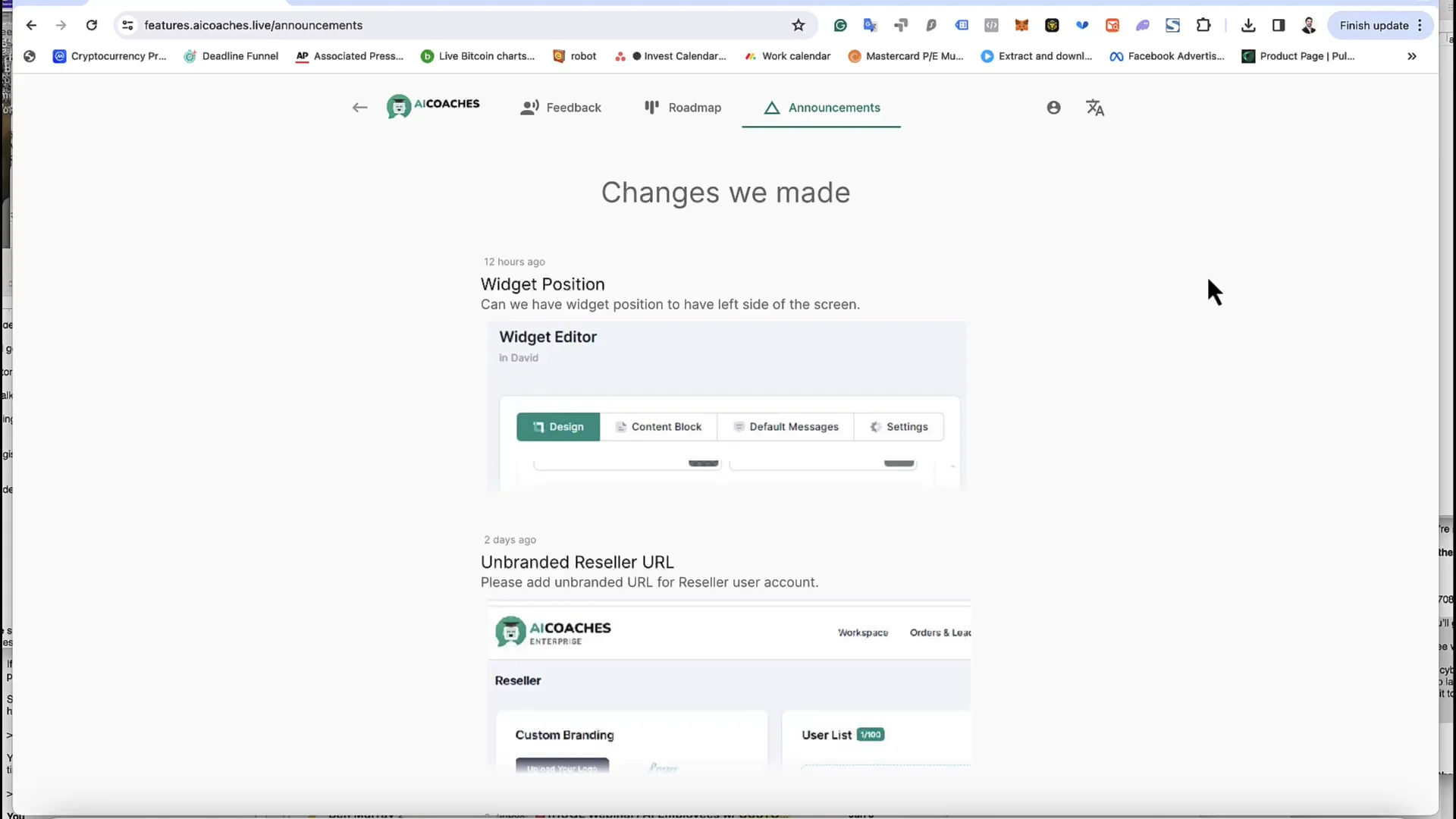This screenshot has width=1456, height=819.
Task: Click the 1/100 user count badge
Action: pyautogui.click(x=871, y=735)
